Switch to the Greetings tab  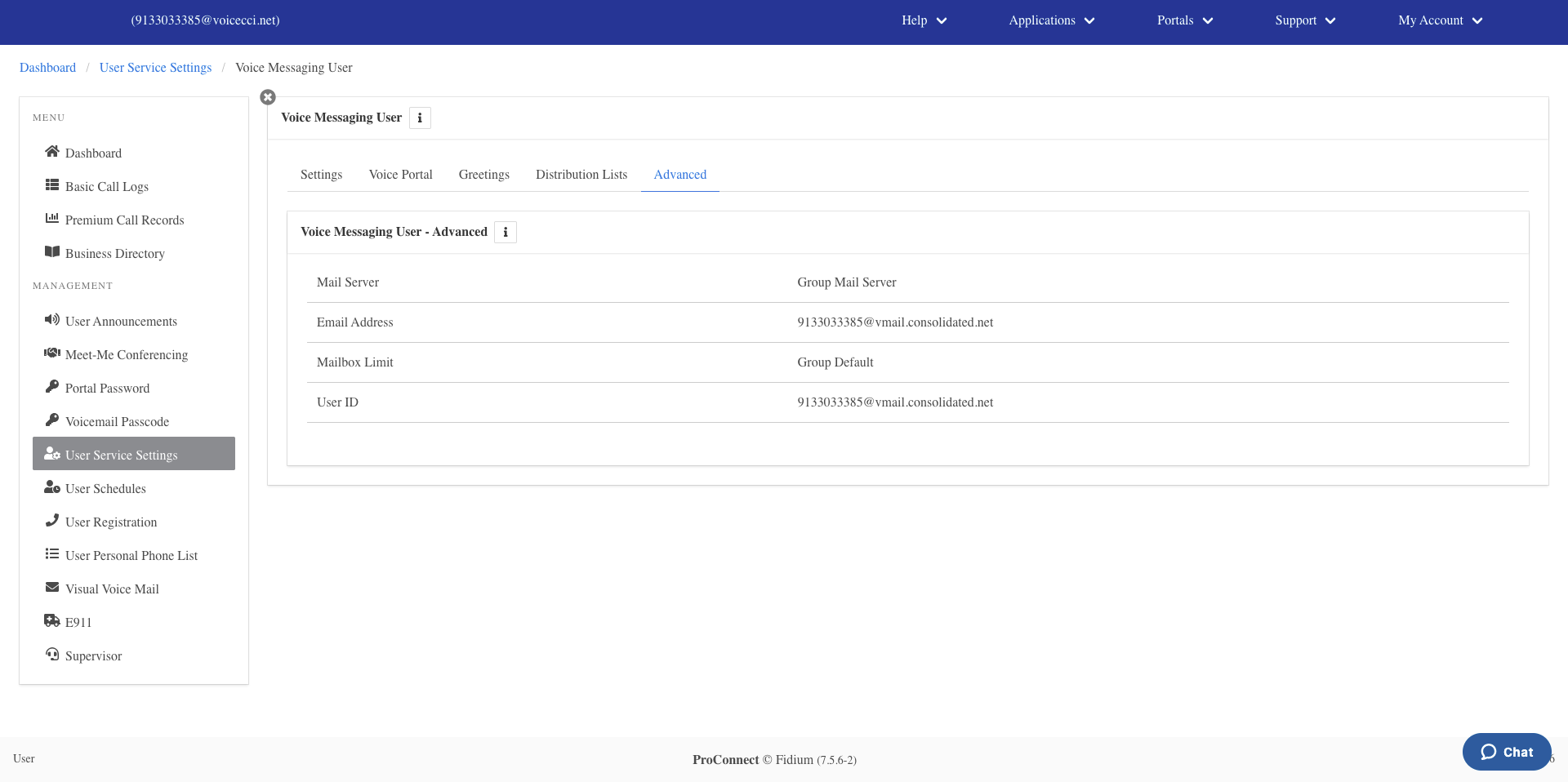[484, 175]
